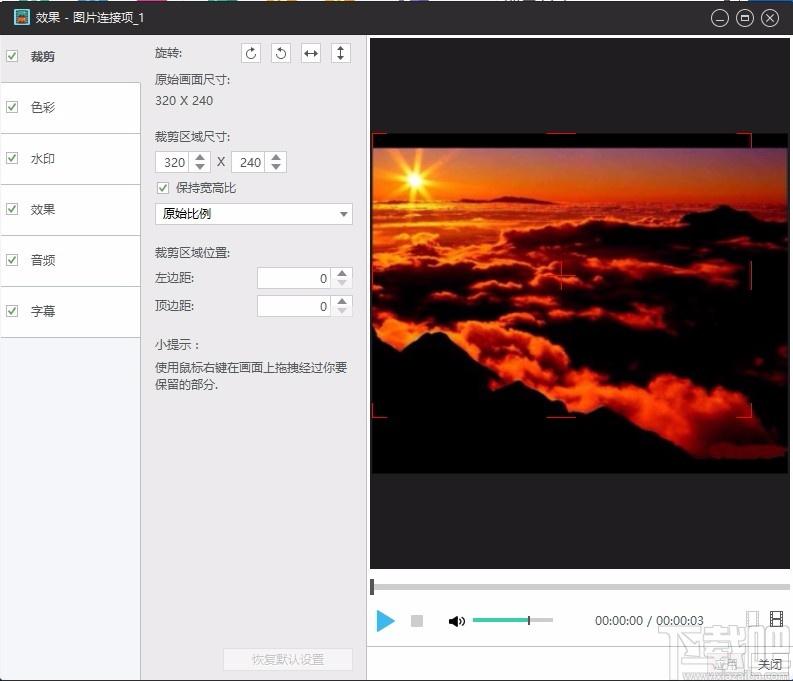Image resolution: width=793 pixels, height=681 pixels.
Task: Click the 关闭 close button
Action: point(770,664)
